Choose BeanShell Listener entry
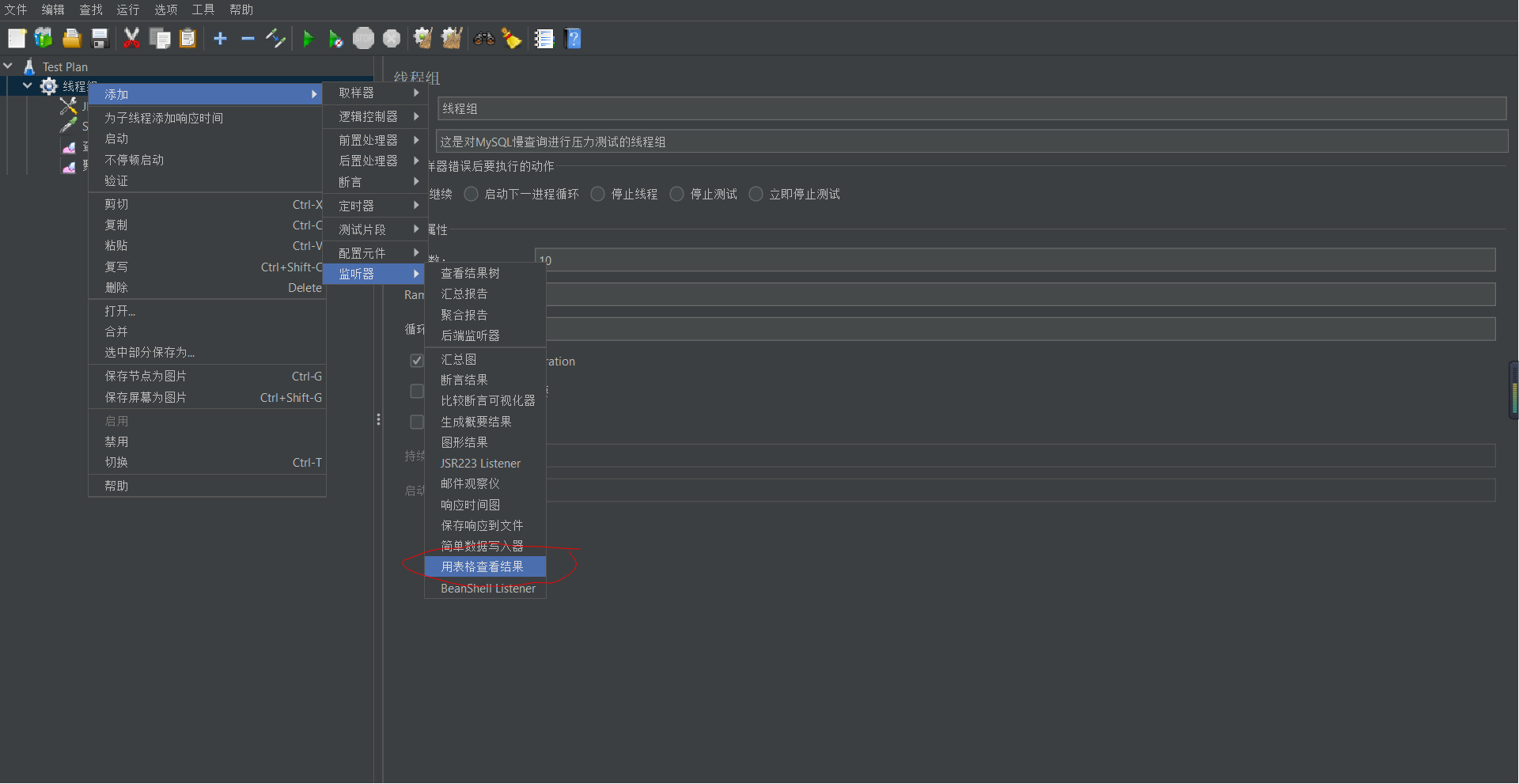 [x=485, y=589]
